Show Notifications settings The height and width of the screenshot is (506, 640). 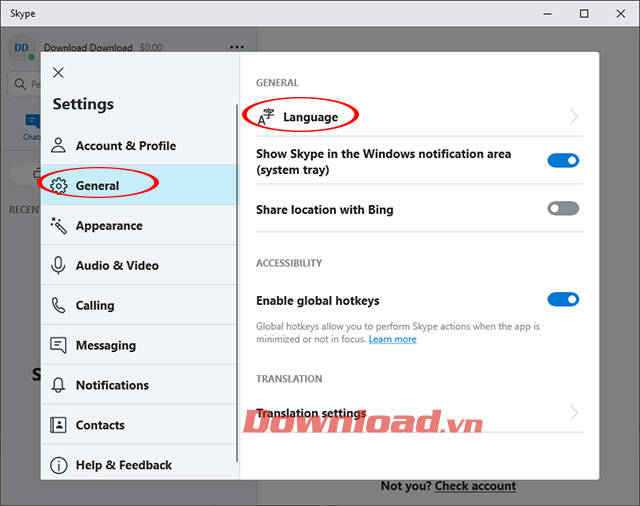(x=139, y=385)
